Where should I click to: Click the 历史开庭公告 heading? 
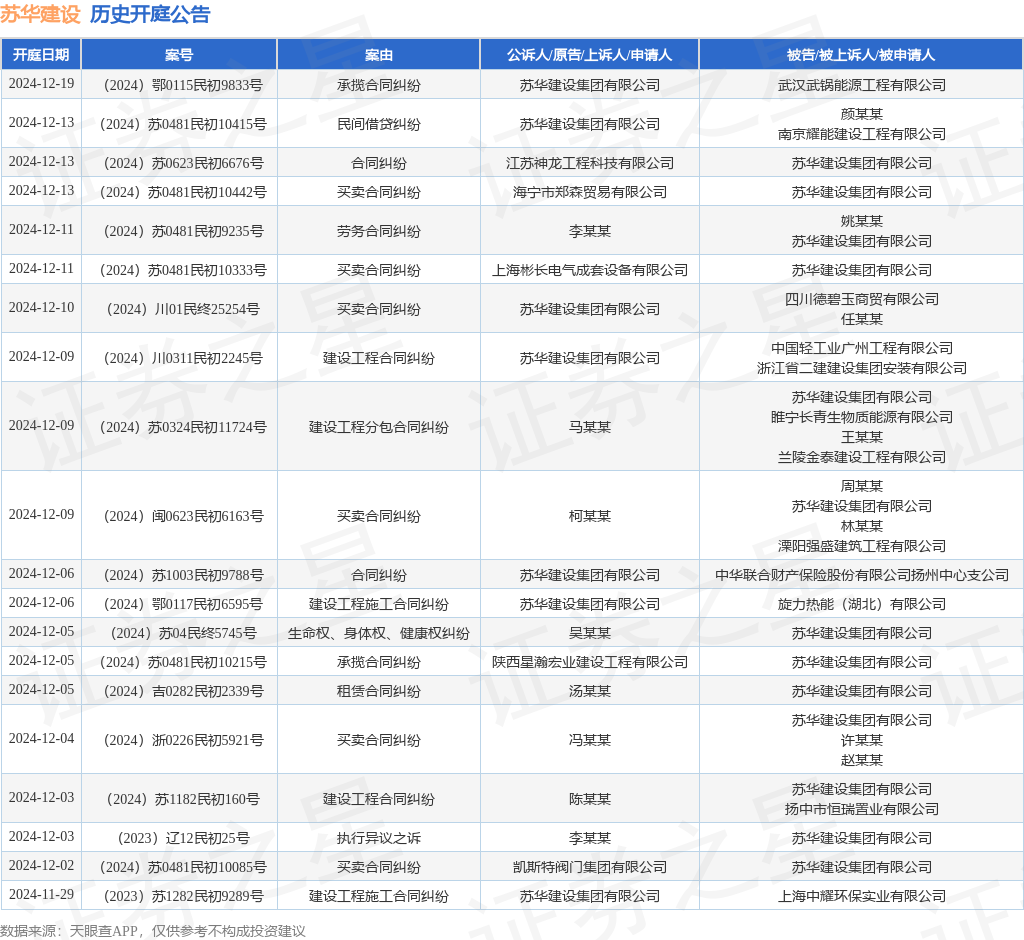click(x=150, y=14)
